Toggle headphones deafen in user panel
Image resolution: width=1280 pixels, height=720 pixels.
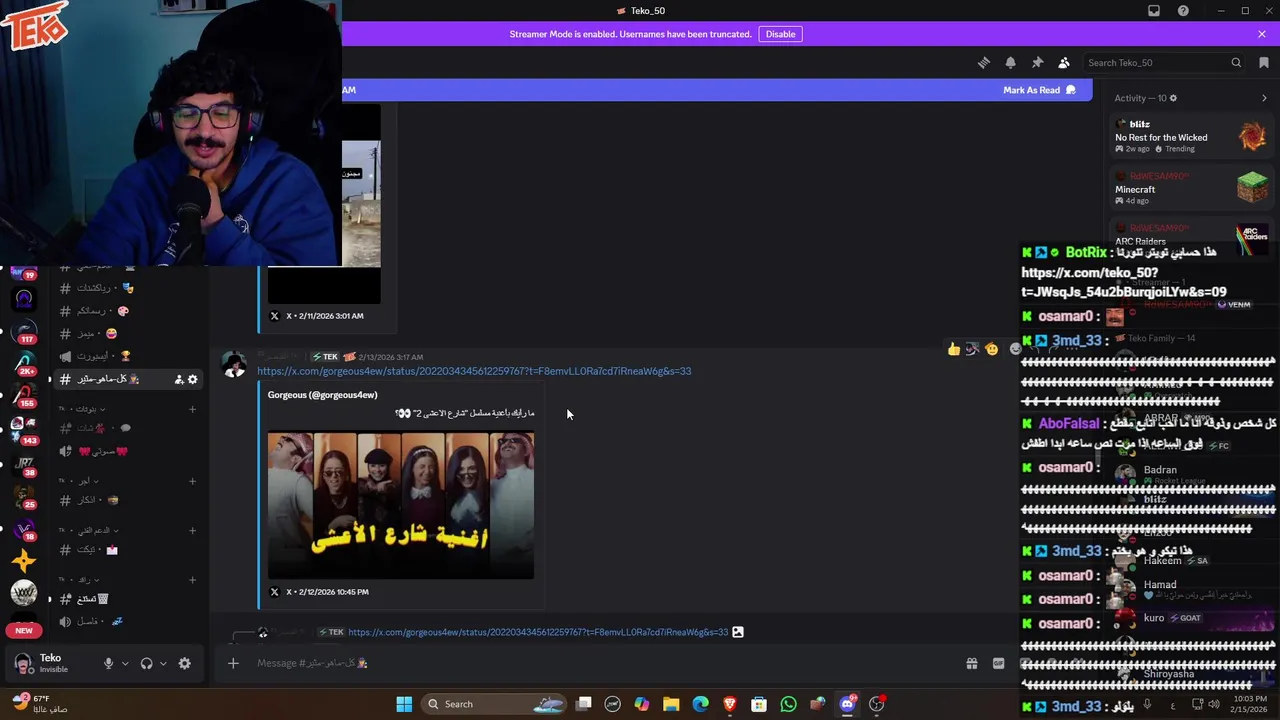coord(146,663)
